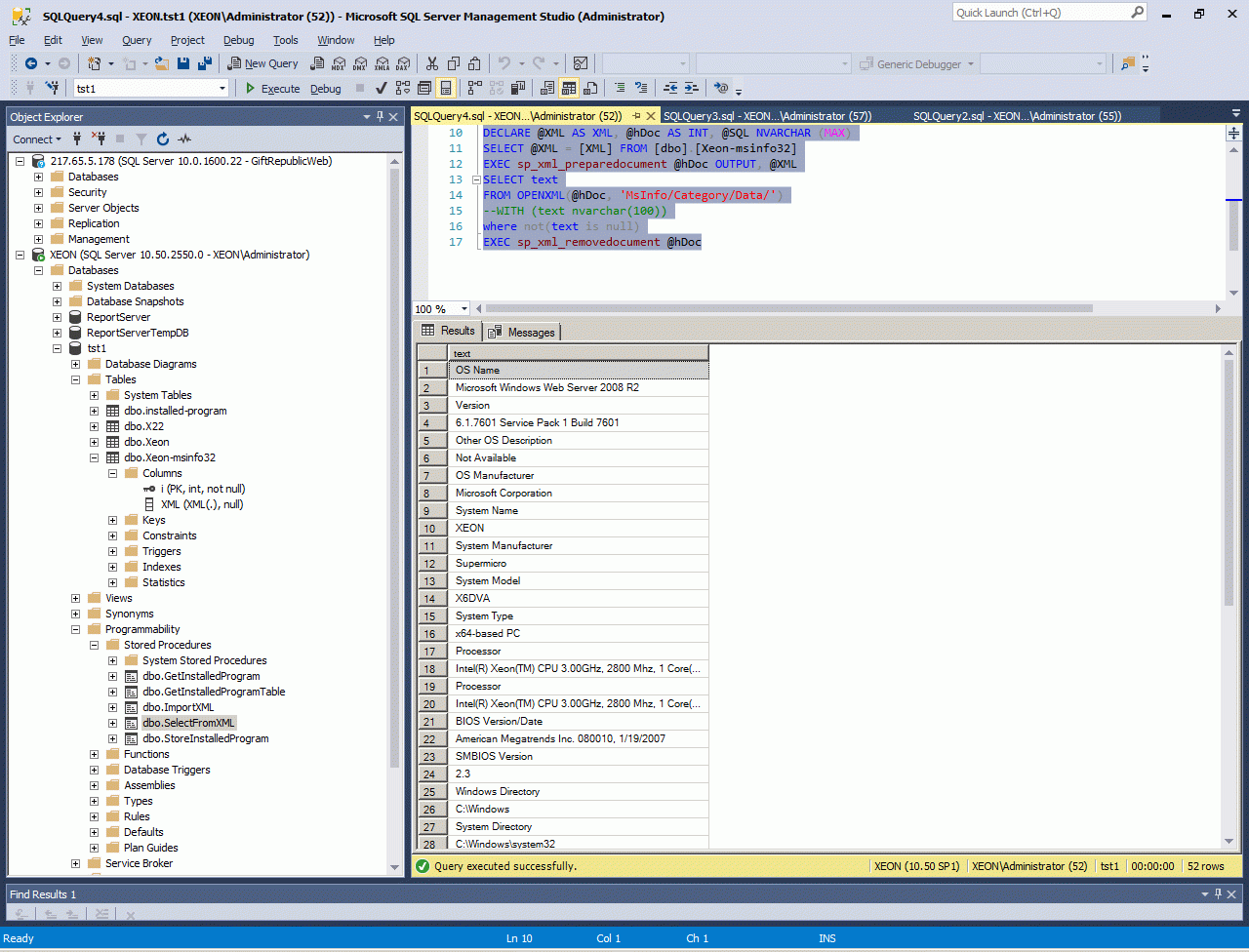Toggle Include Actual Execution Plan

point(475,88)
